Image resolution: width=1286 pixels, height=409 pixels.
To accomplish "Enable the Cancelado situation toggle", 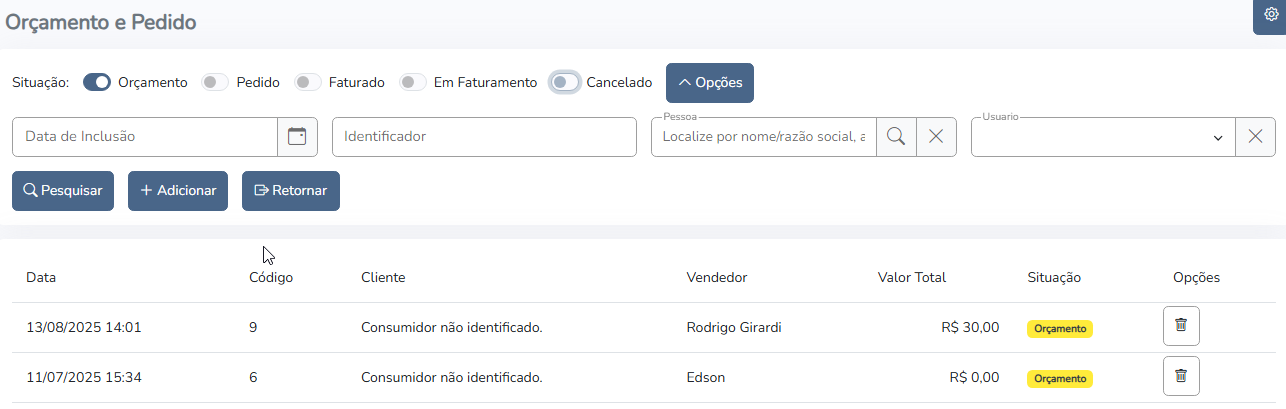I will 565,83.
